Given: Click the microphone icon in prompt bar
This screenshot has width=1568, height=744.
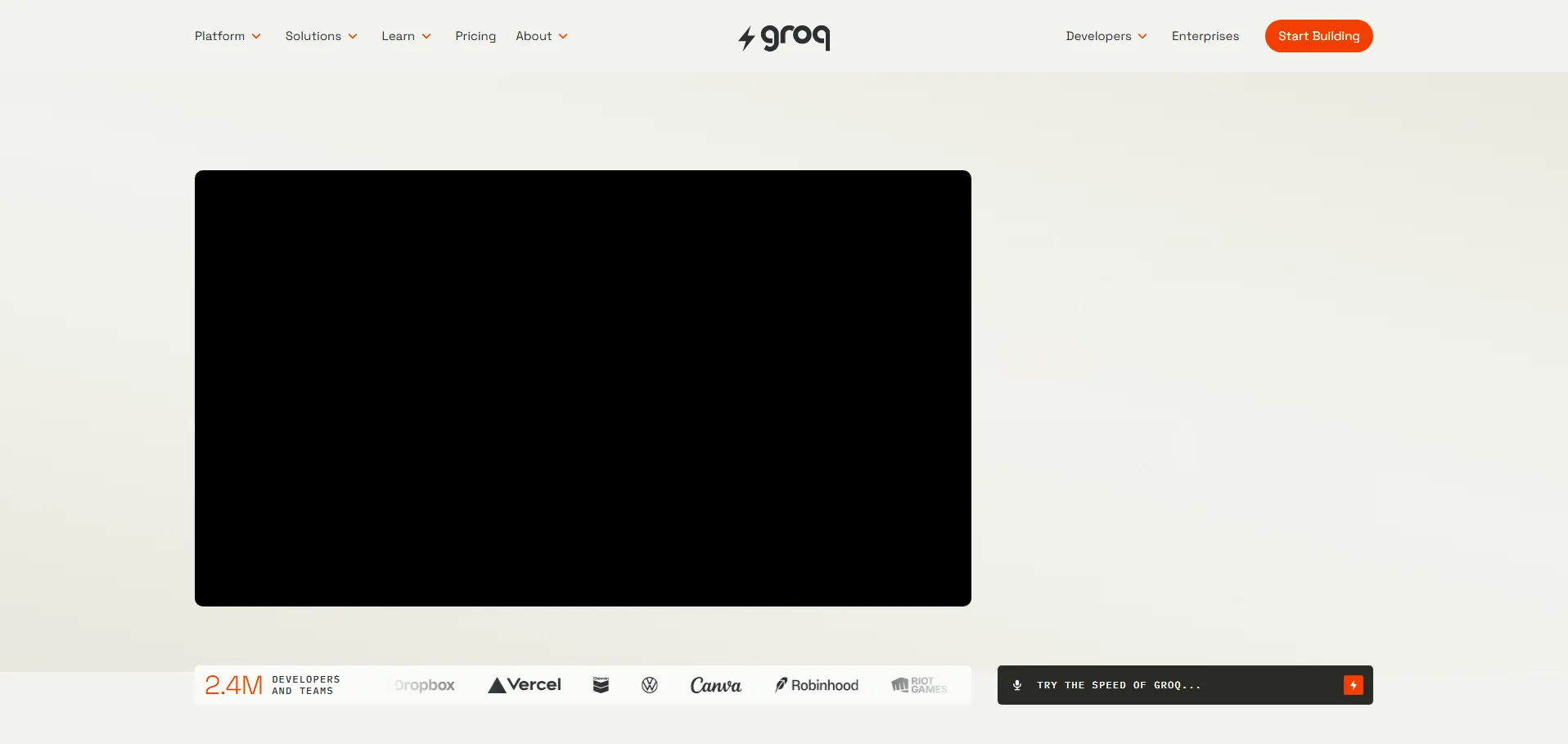Looking at the screenshot, I should point(1017,685).
